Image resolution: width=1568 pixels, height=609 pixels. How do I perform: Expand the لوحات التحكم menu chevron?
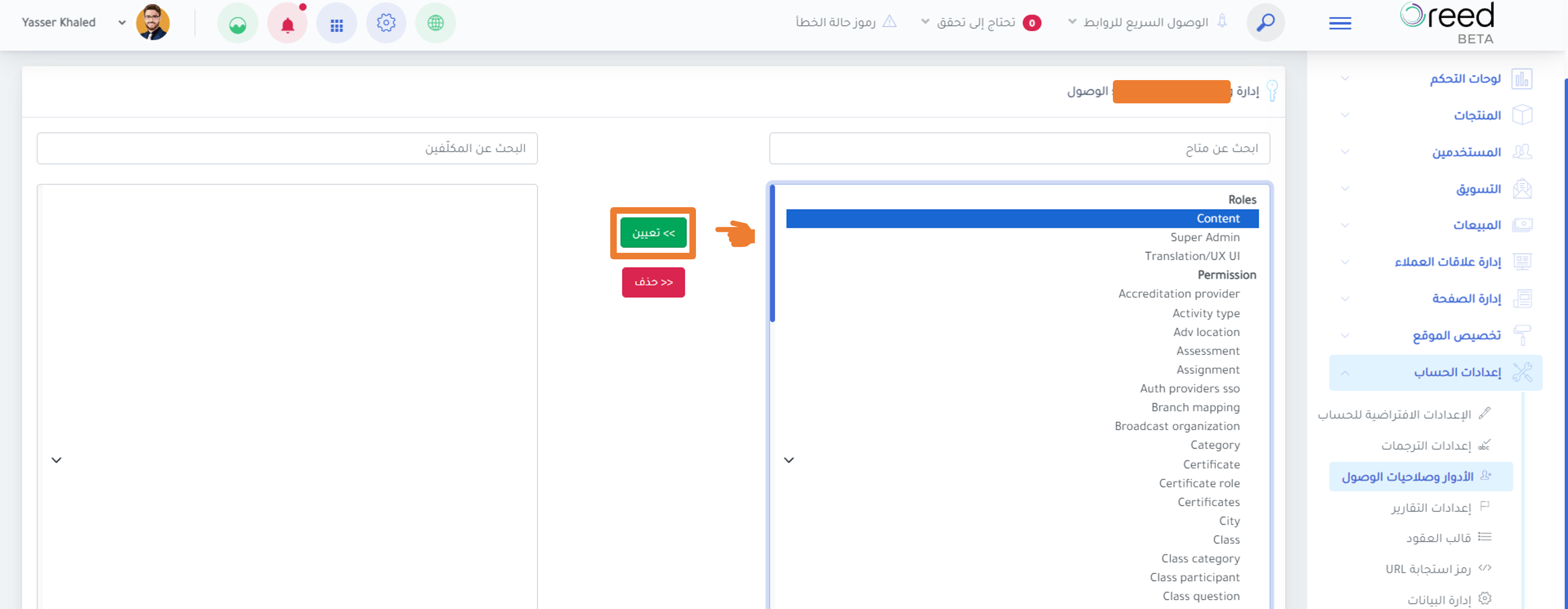click(1344, 79)
